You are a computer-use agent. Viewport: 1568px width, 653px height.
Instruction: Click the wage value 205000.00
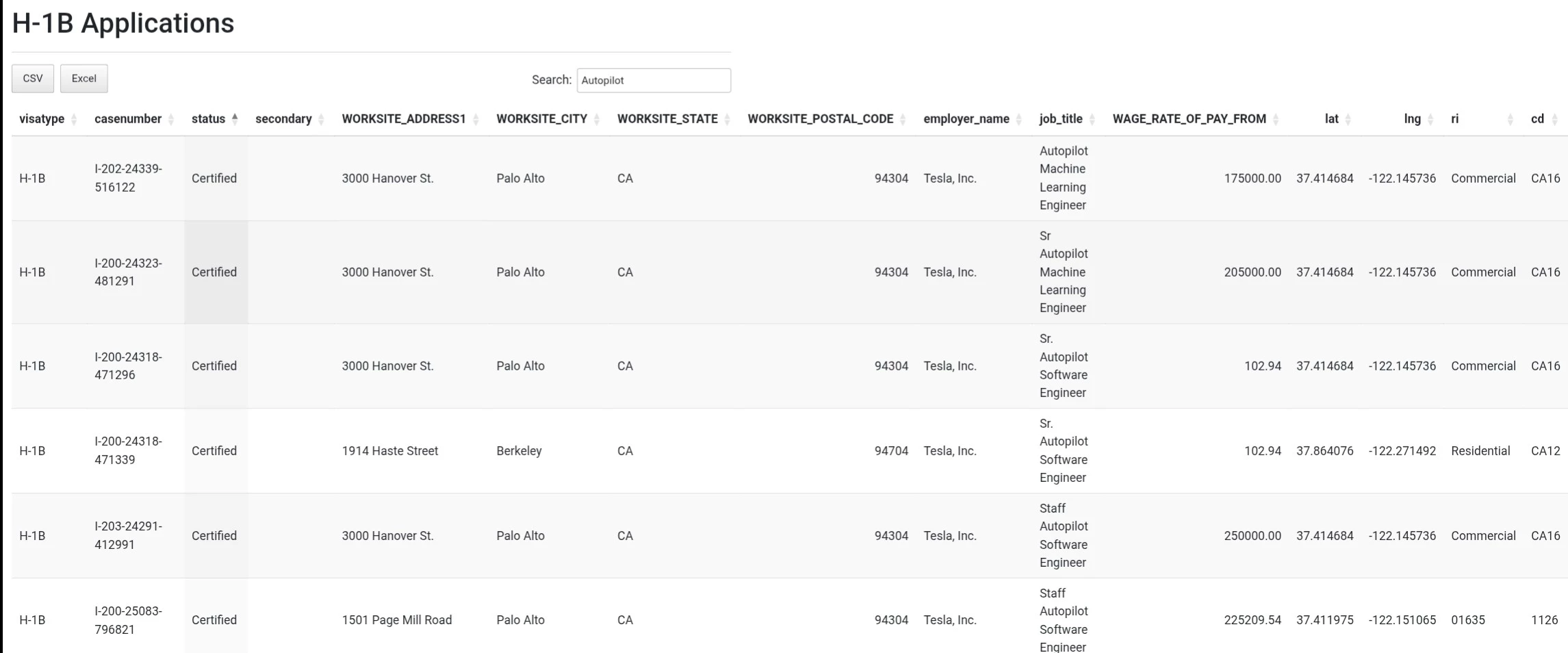1252,272
